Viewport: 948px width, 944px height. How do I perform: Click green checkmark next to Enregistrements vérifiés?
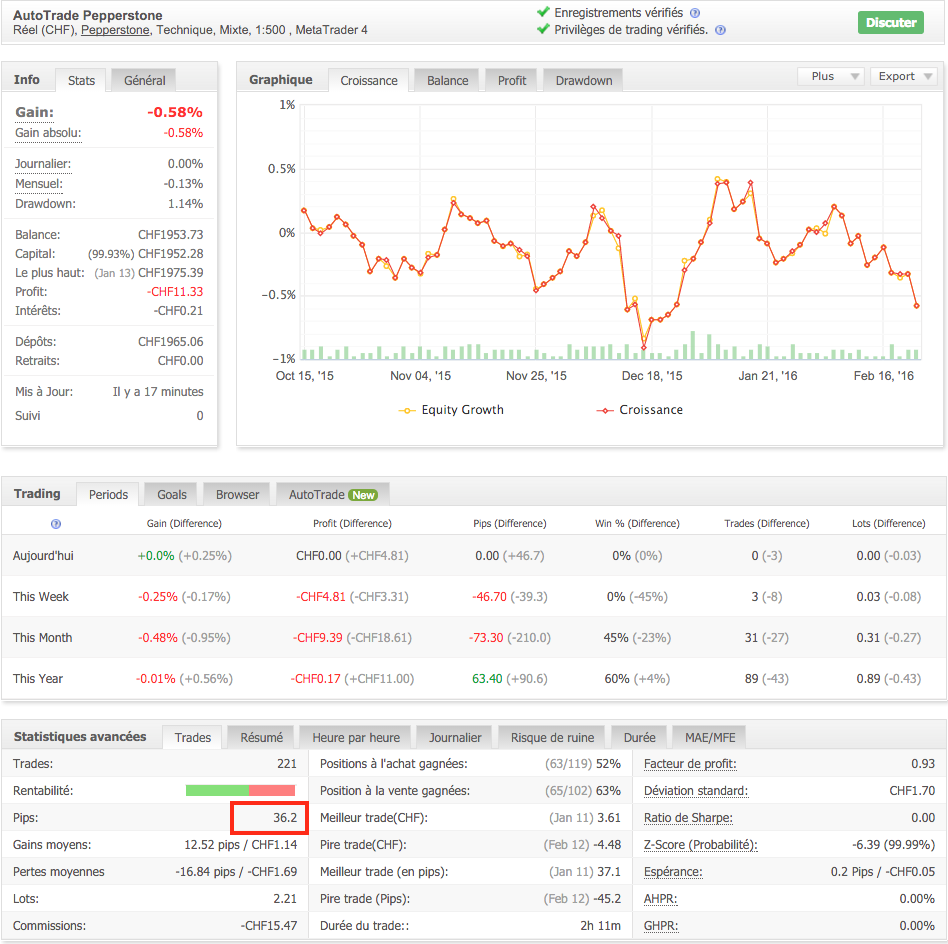click(x=543, y=13)
